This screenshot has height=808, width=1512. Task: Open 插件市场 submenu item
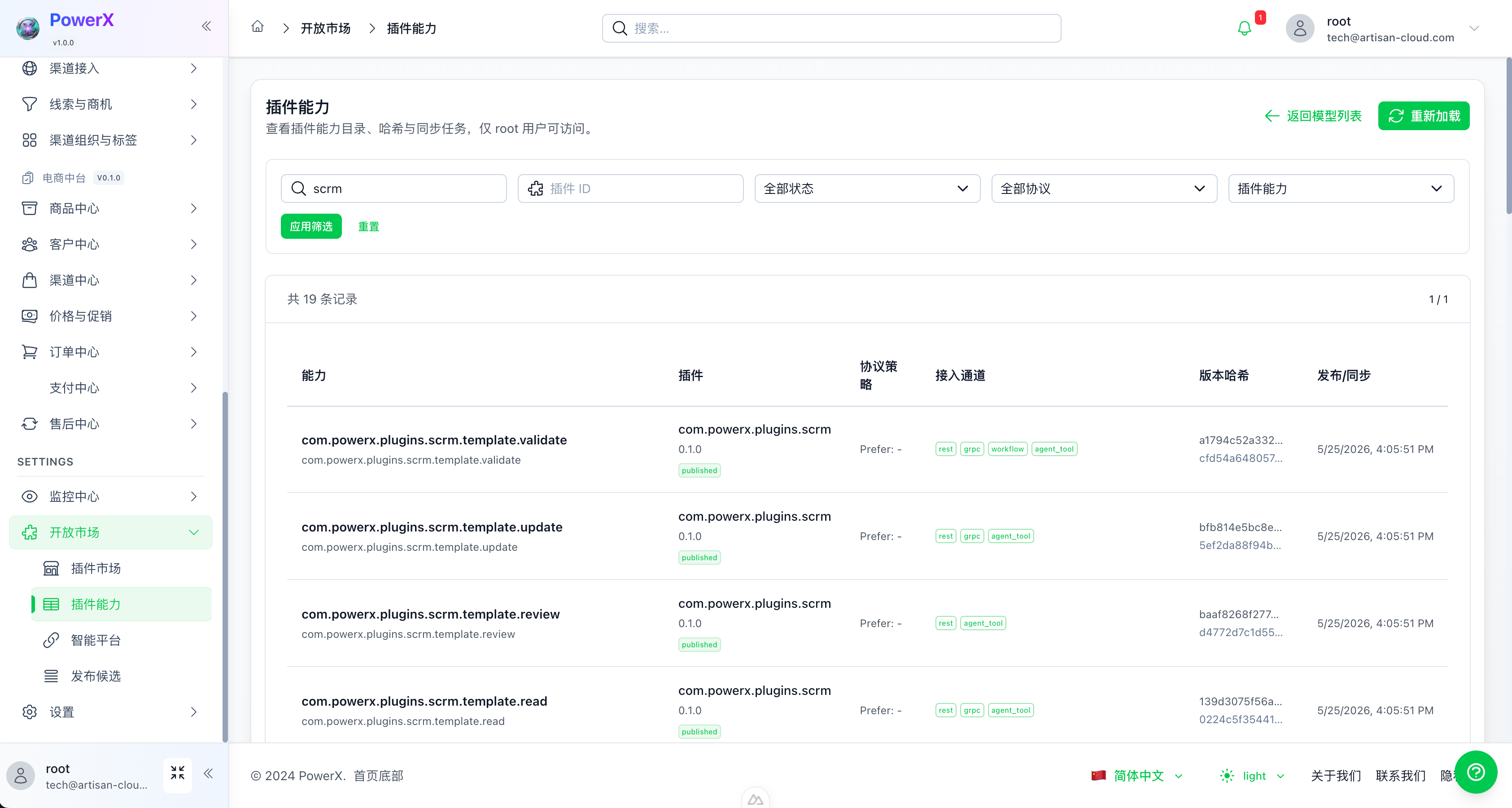point(122,567)
